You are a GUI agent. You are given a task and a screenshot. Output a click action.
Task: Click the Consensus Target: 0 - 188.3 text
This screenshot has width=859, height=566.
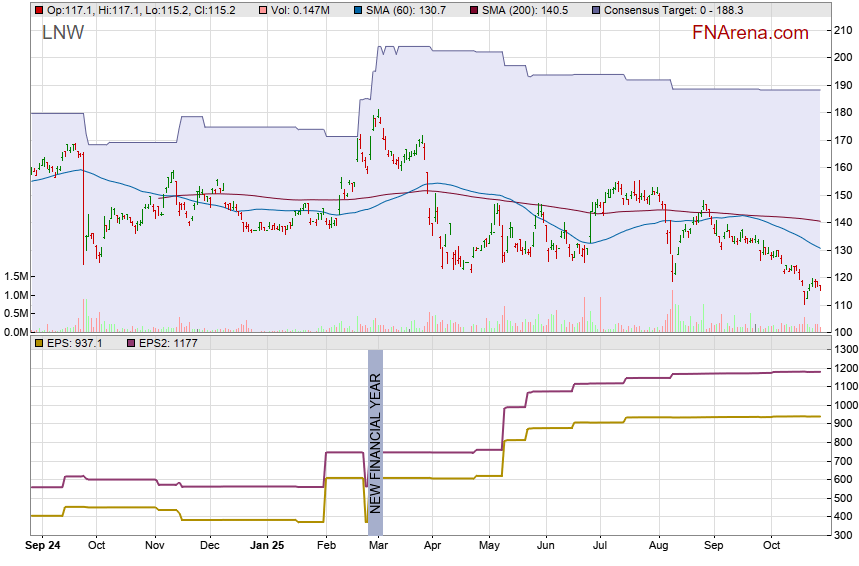(675, 9)
